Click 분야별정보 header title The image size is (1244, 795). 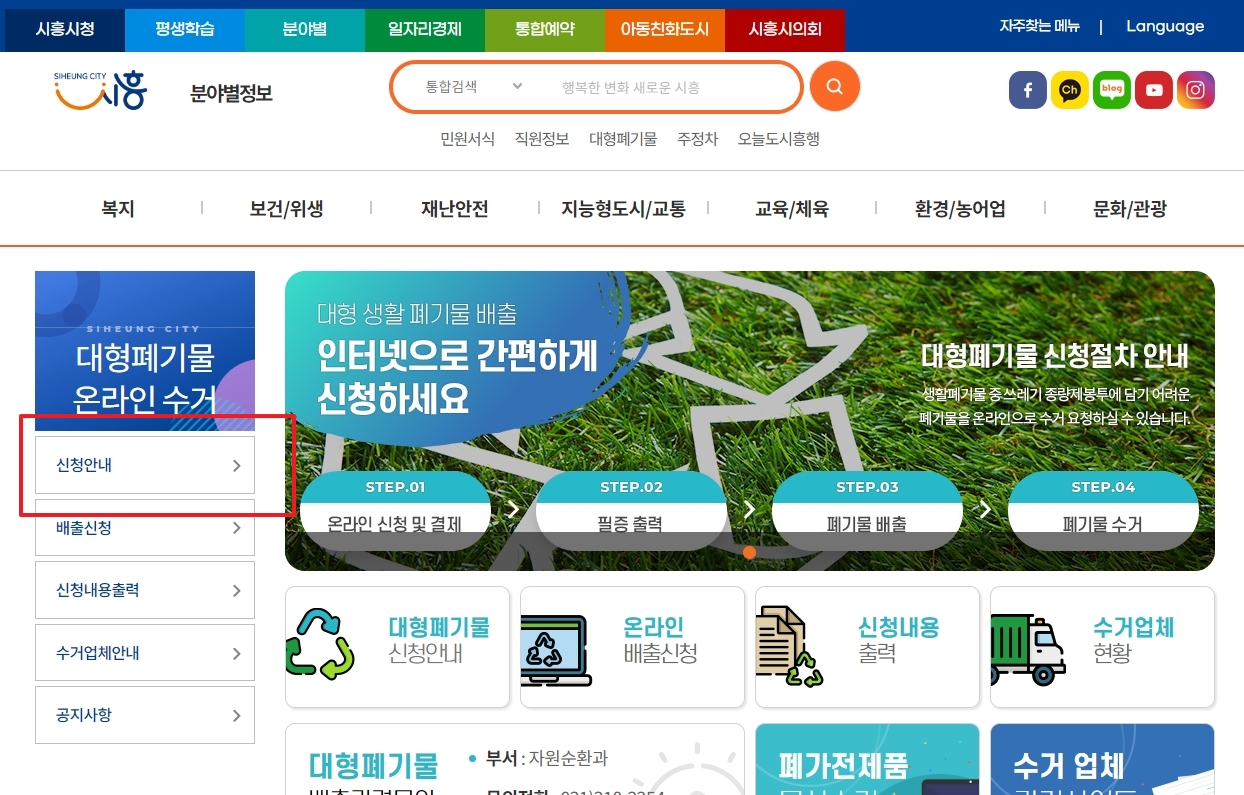point(231,94)
